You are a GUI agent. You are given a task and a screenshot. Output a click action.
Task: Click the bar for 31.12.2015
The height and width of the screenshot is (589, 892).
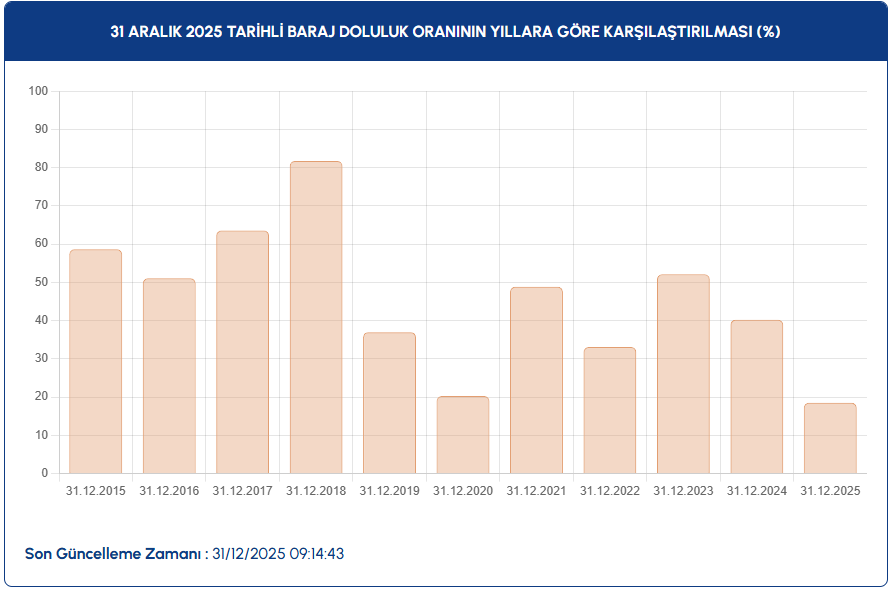tap(96, 361)
